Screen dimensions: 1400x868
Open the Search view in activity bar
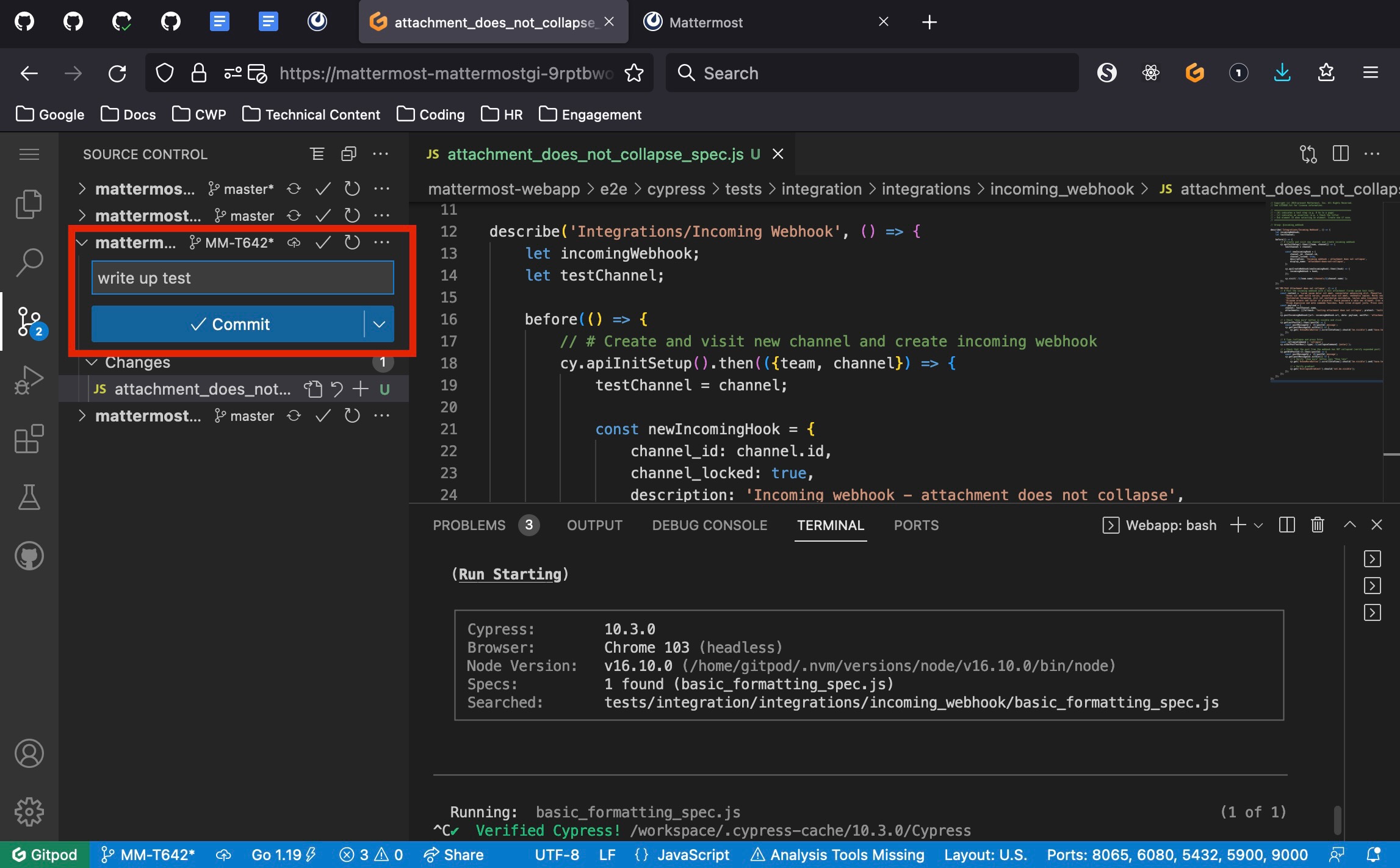[x=29, y=263]
